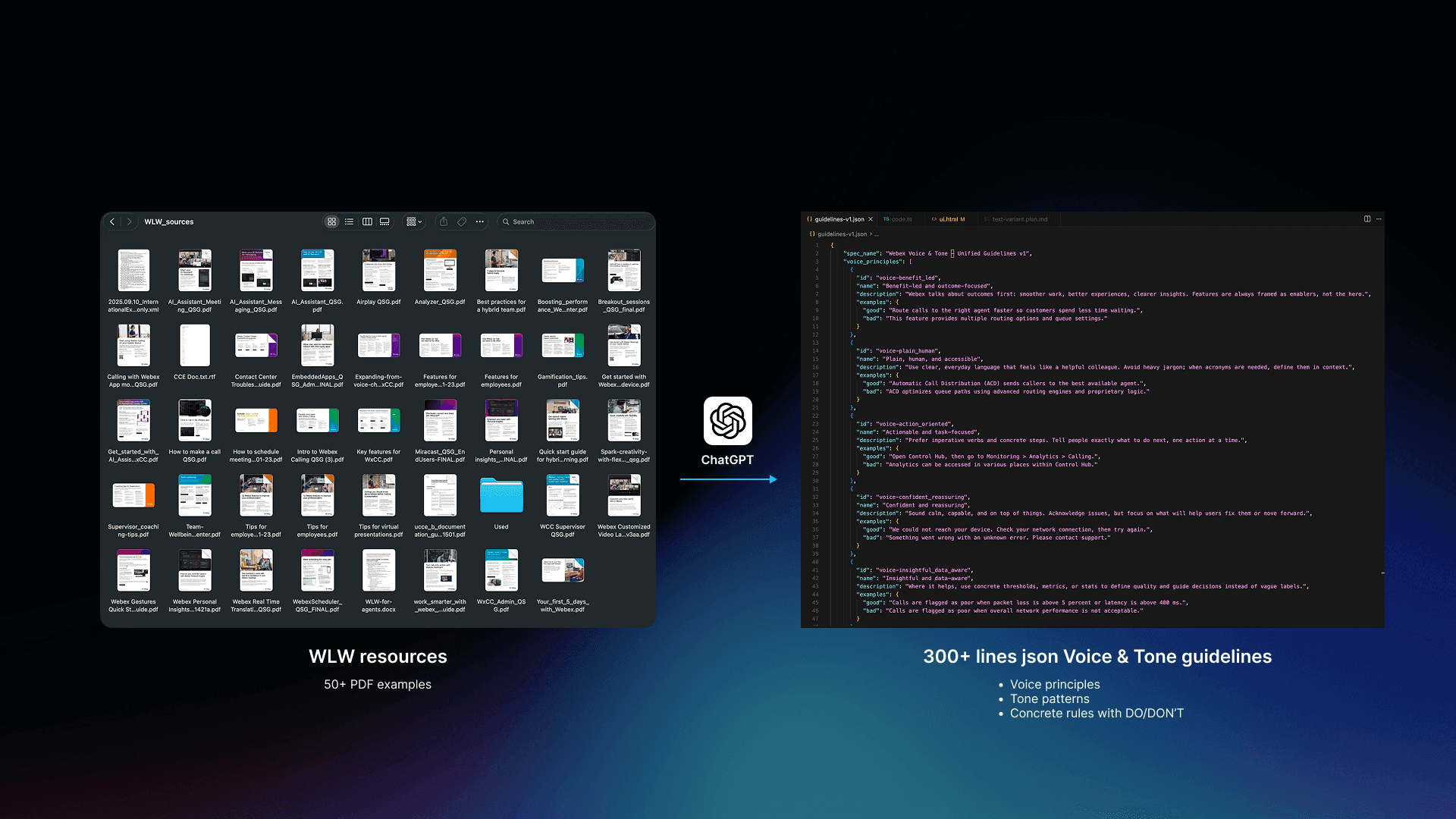Screen dimensions: 1456x819
Task: Click the split editor icon
Action: click(1367, 219)
